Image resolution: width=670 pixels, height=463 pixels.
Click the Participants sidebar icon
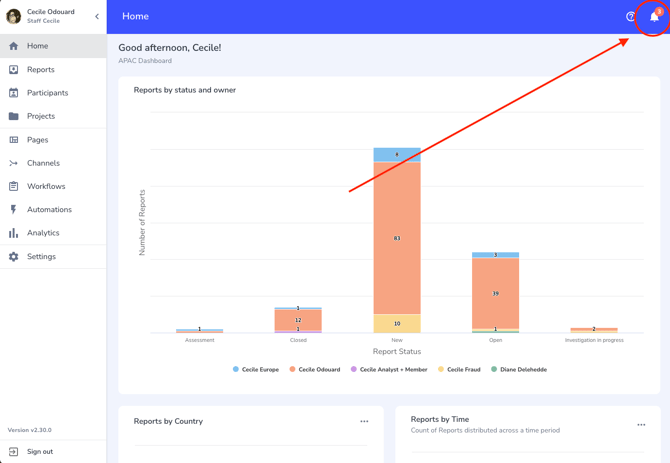(14, 93)
